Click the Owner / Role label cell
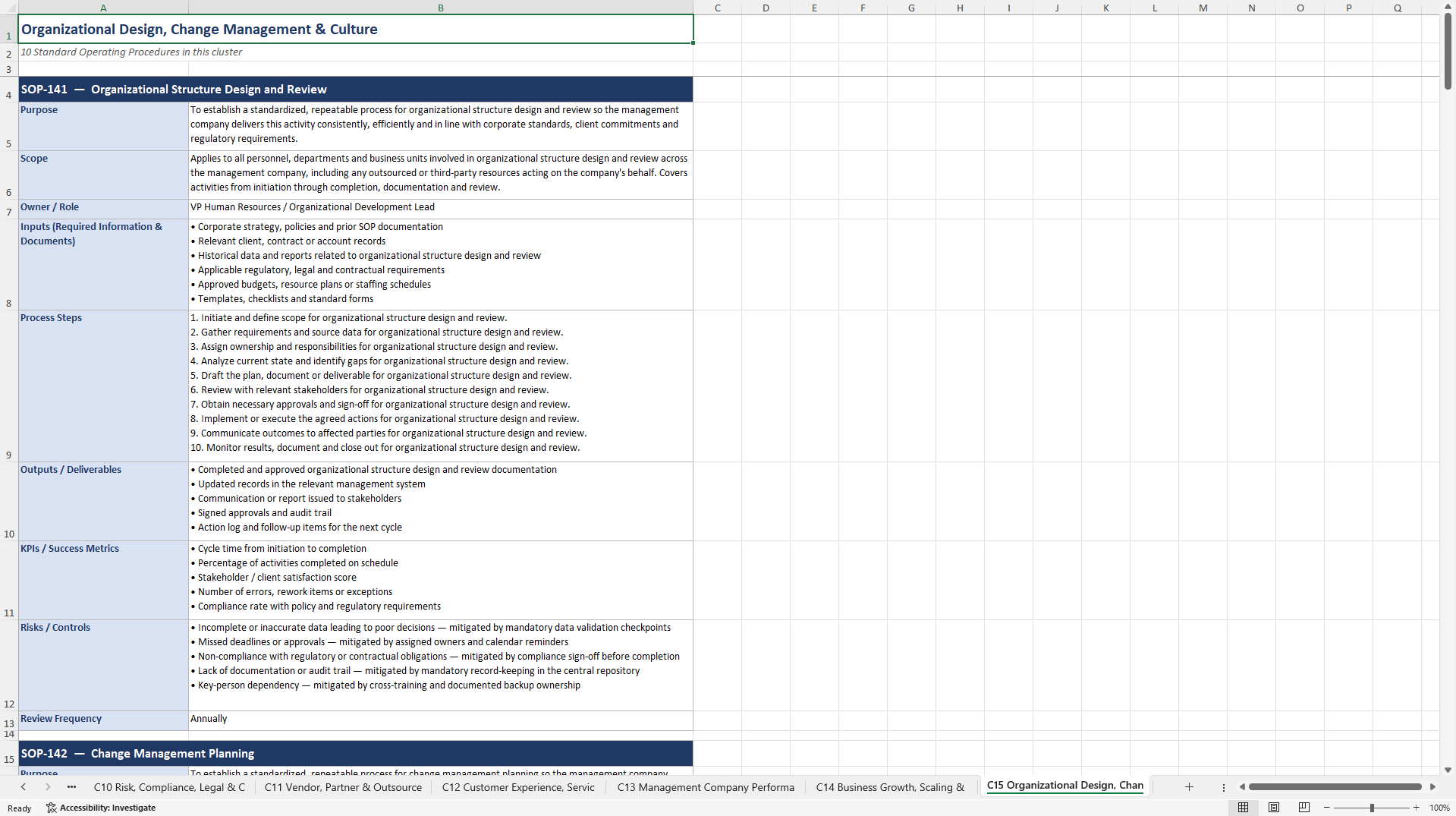The image size is (1456, 816). coord(103,209)
